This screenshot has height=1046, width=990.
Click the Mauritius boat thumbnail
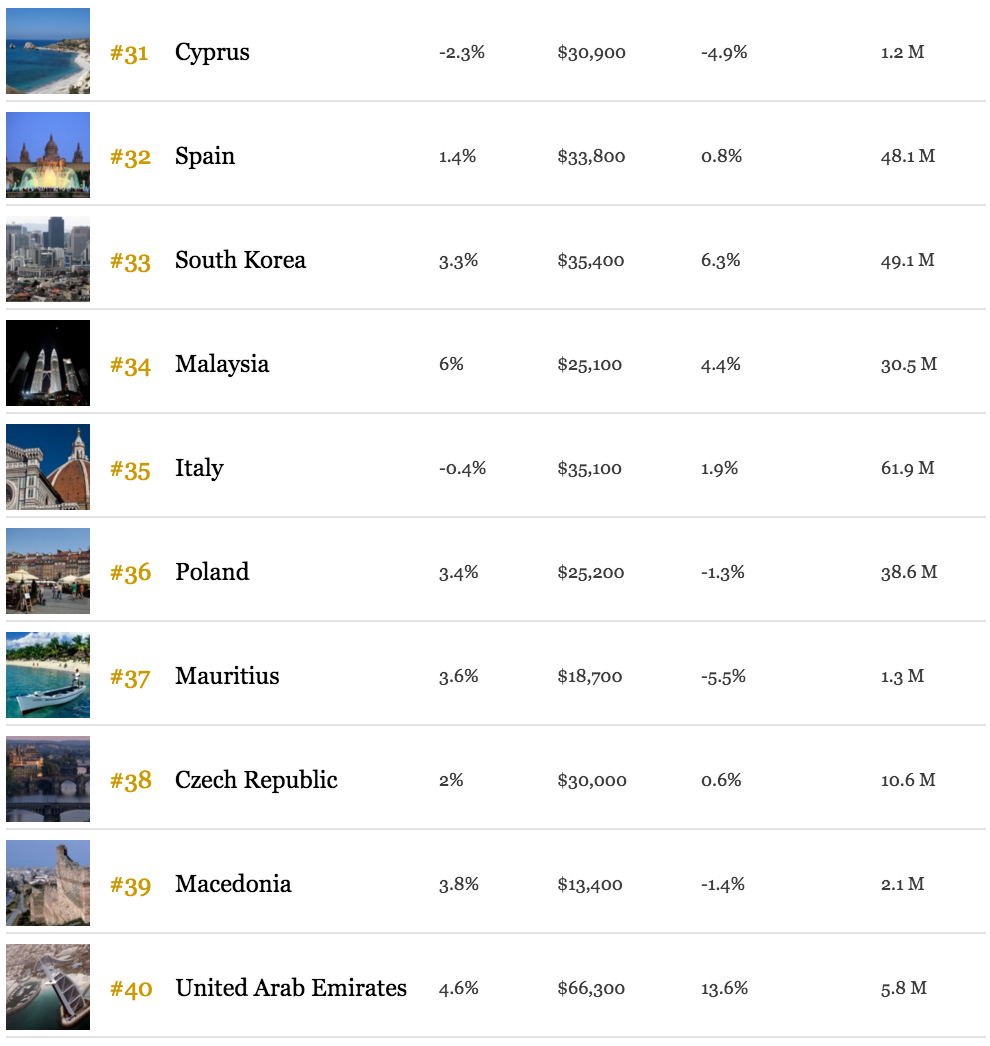click(x=48, y=676)
